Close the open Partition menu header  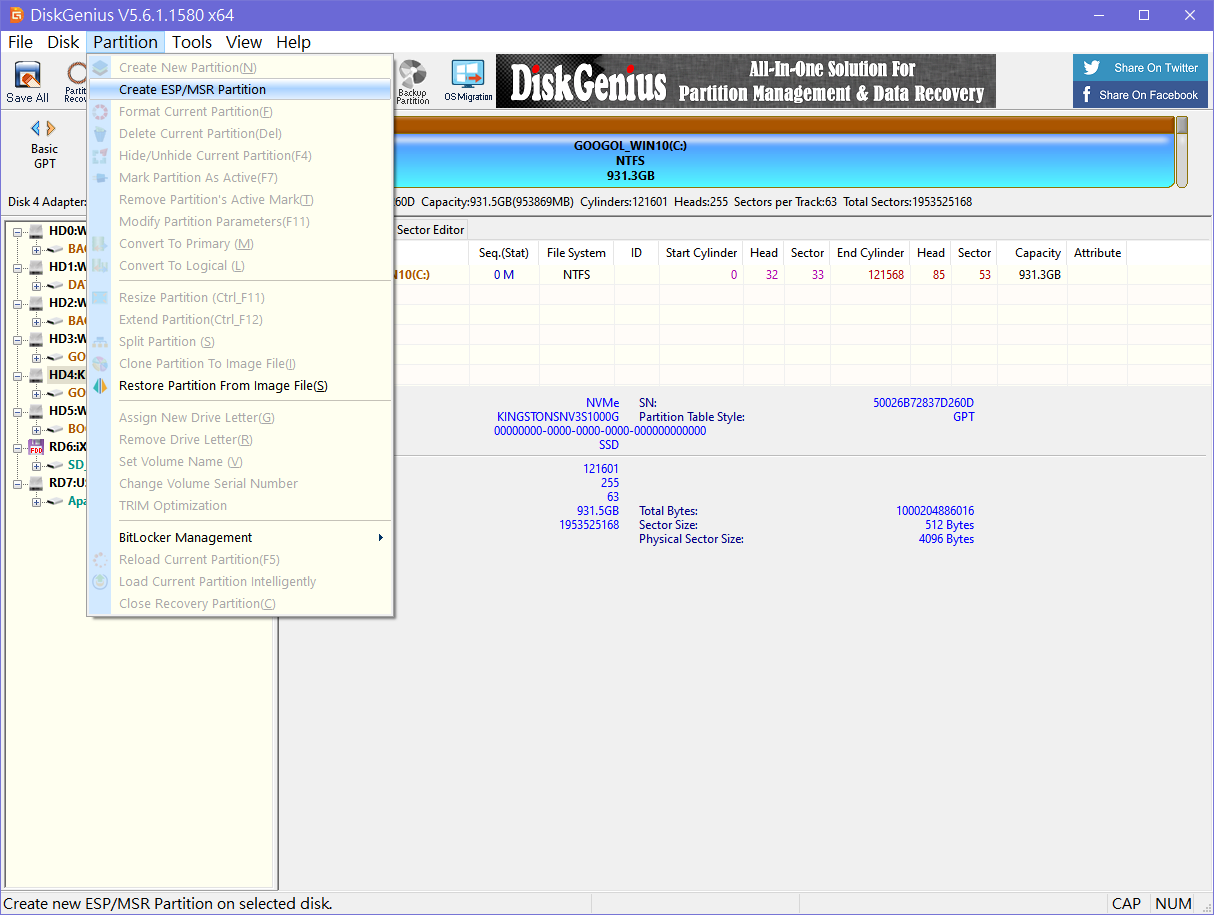[x=126, y=42]
